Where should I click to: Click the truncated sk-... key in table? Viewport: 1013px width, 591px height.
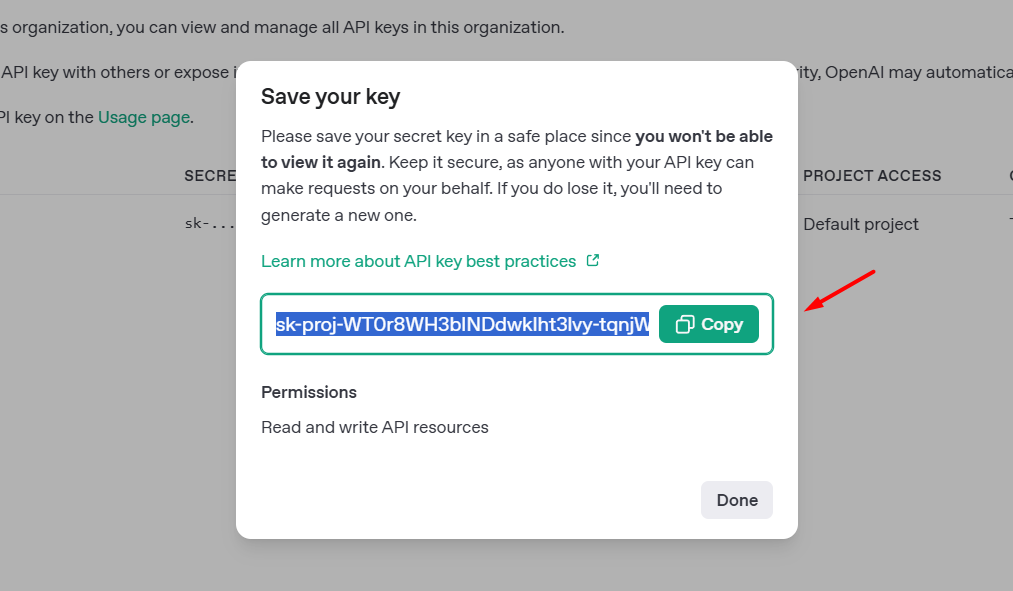(210, 223)
